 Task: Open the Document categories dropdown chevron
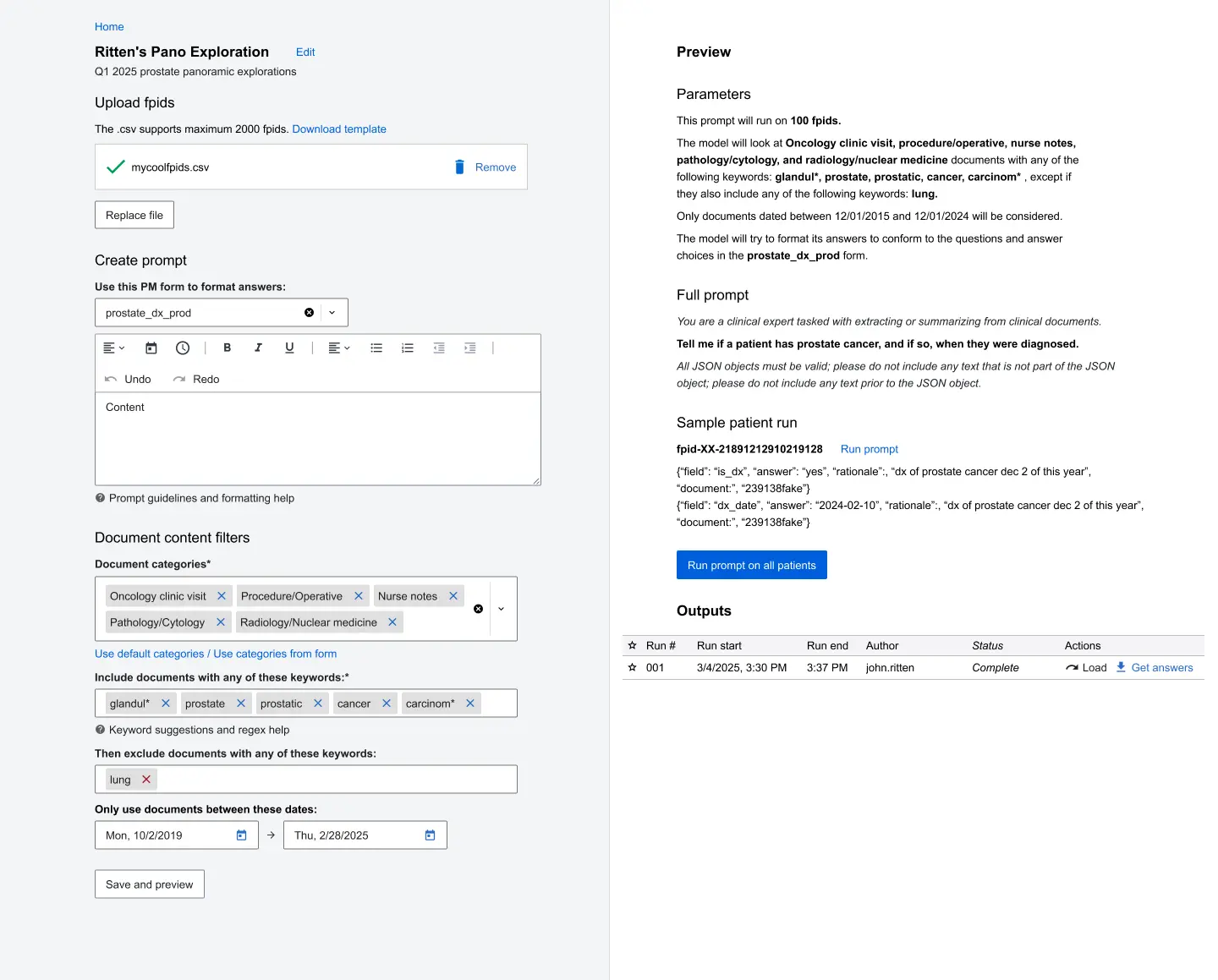click(x=501, y=609)
